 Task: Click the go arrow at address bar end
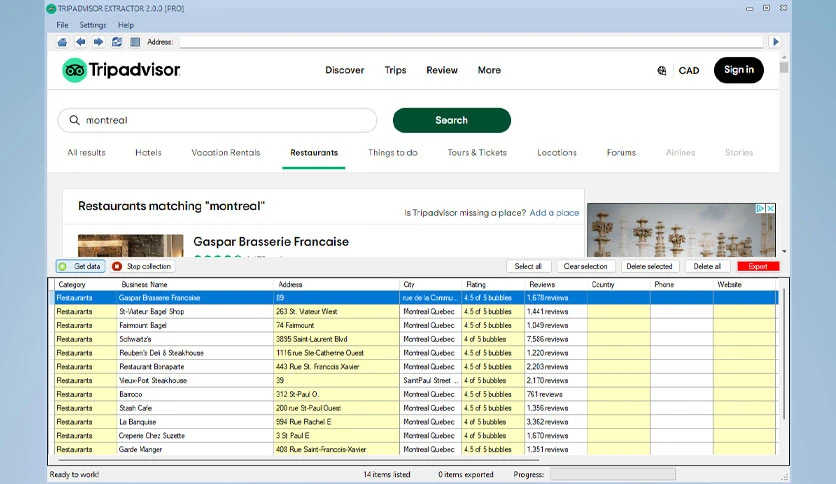775,42
